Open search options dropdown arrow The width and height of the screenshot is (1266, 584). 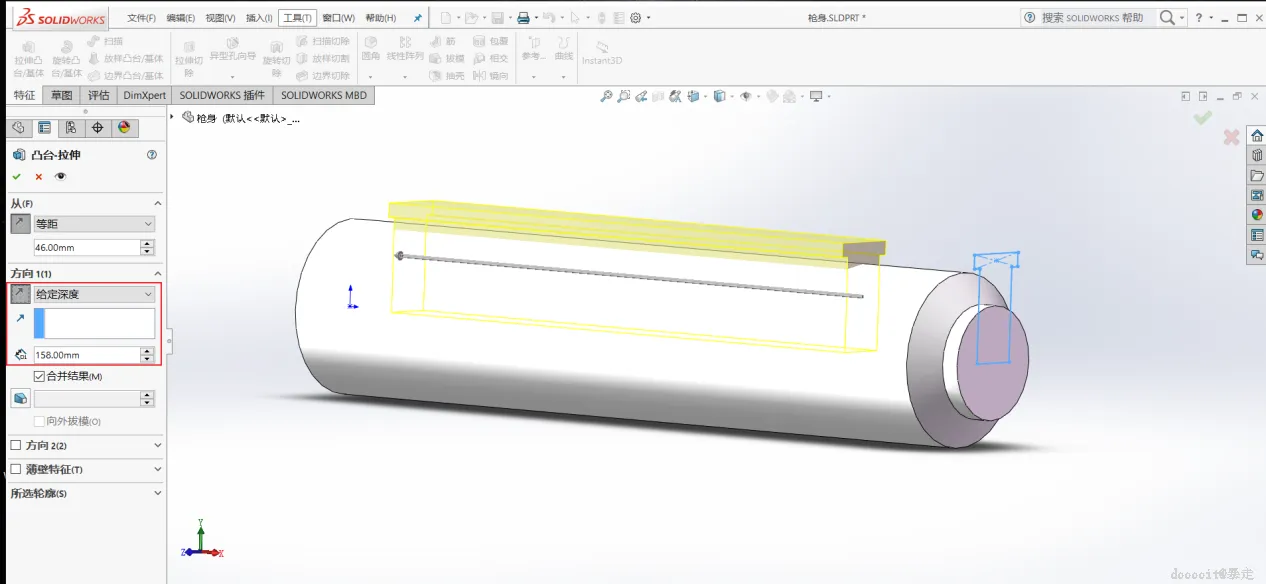[1182, 18]
